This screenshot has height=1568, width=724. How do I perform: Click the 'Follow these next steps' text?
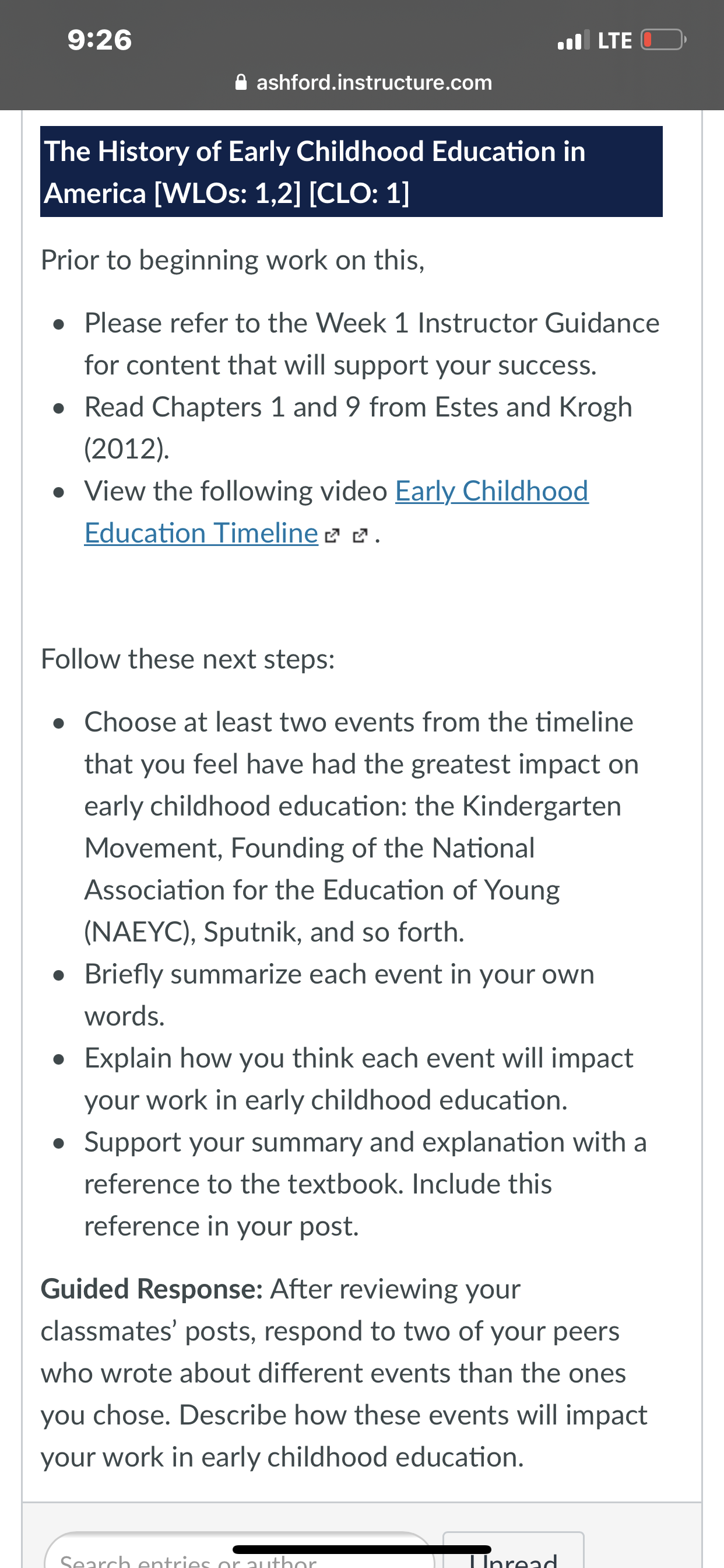[x=188, y=659]
